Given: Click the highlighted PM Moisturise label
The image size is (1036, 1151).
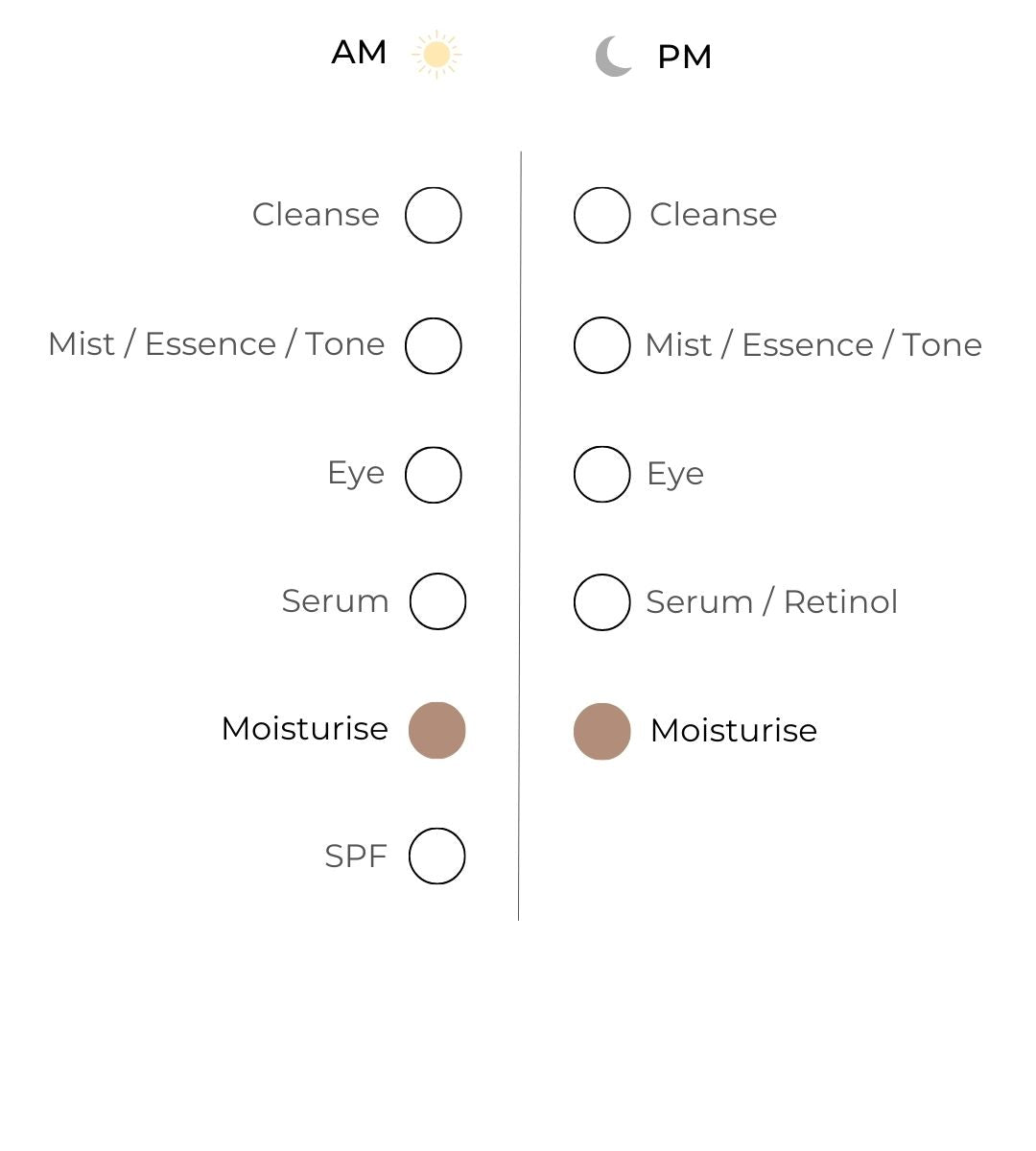Looking at the screenshot, I should point(734,731).
